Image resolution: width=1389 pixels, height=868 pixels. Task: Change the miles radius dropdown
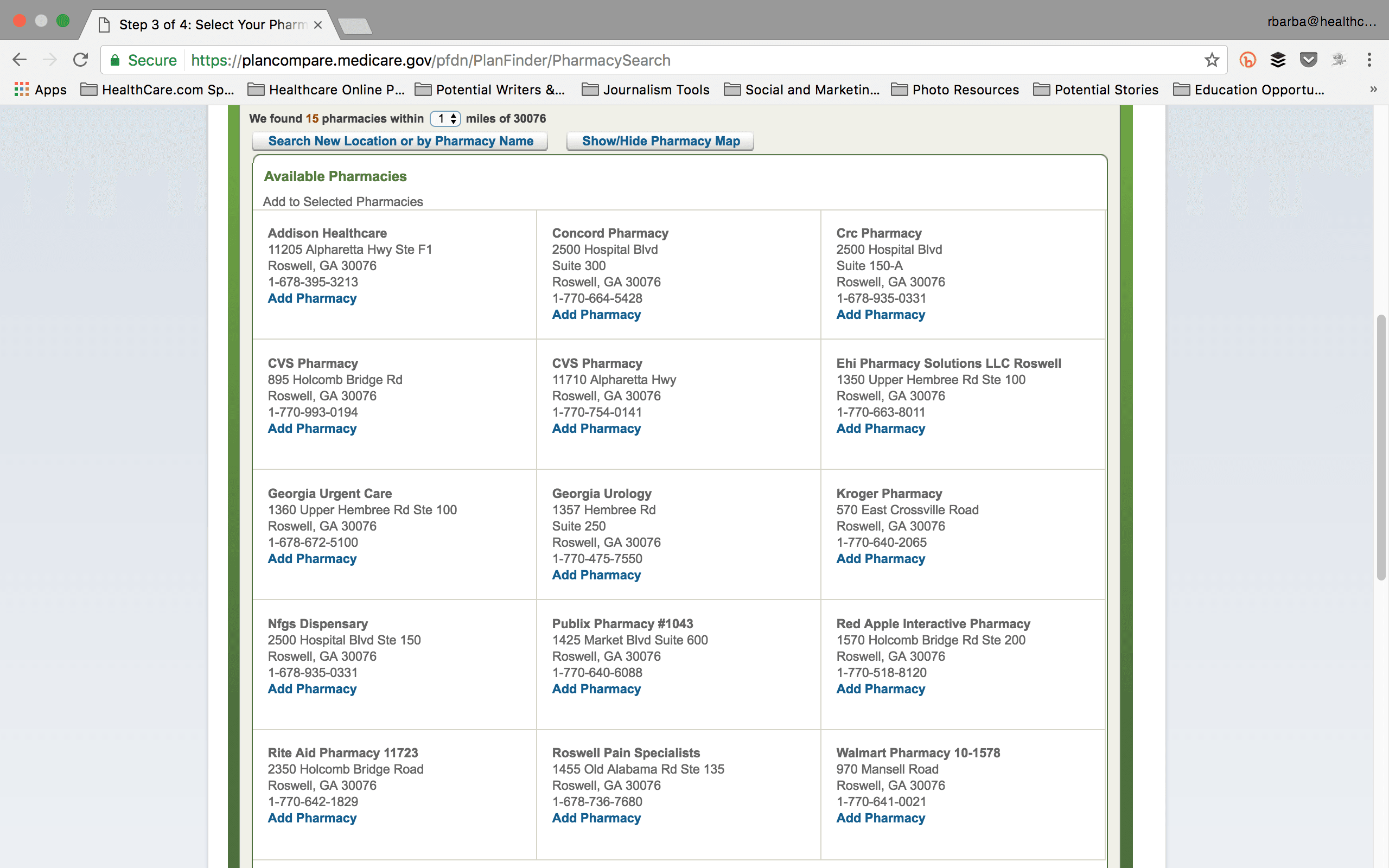(445, 118)
